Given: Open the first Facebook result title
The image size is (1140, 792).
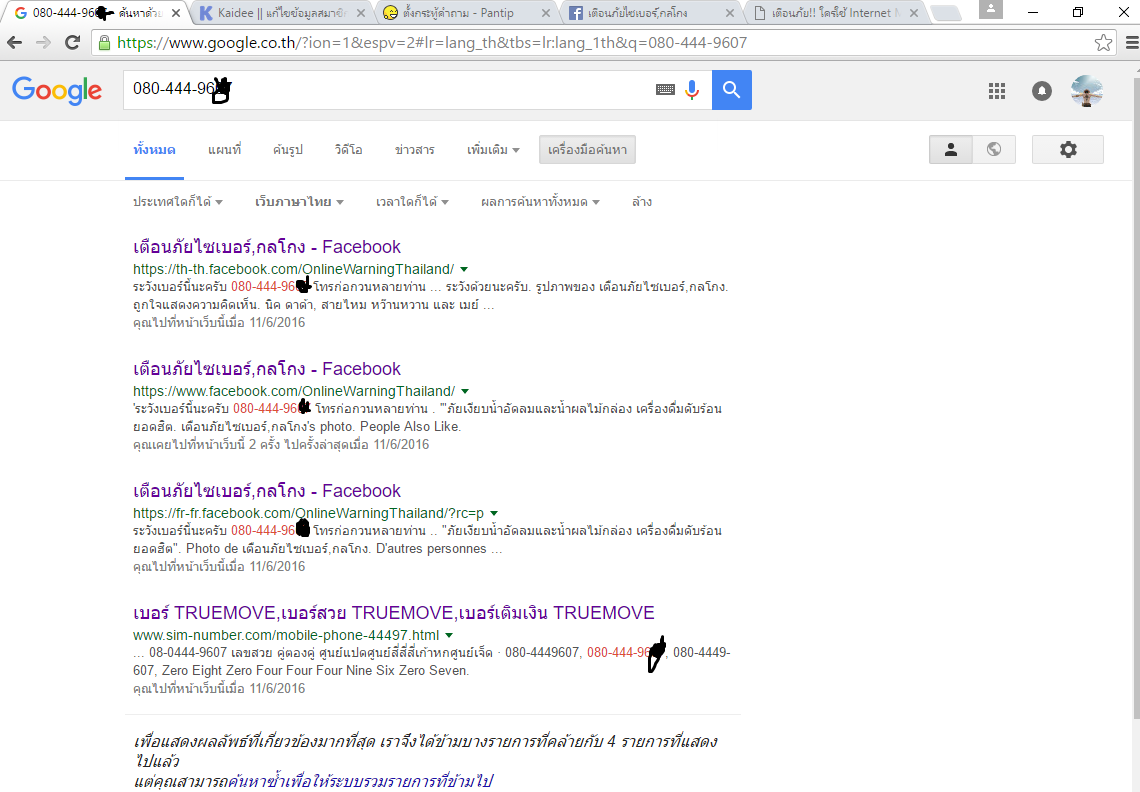Looking at the screenshot, I should (x=267, y=247).
